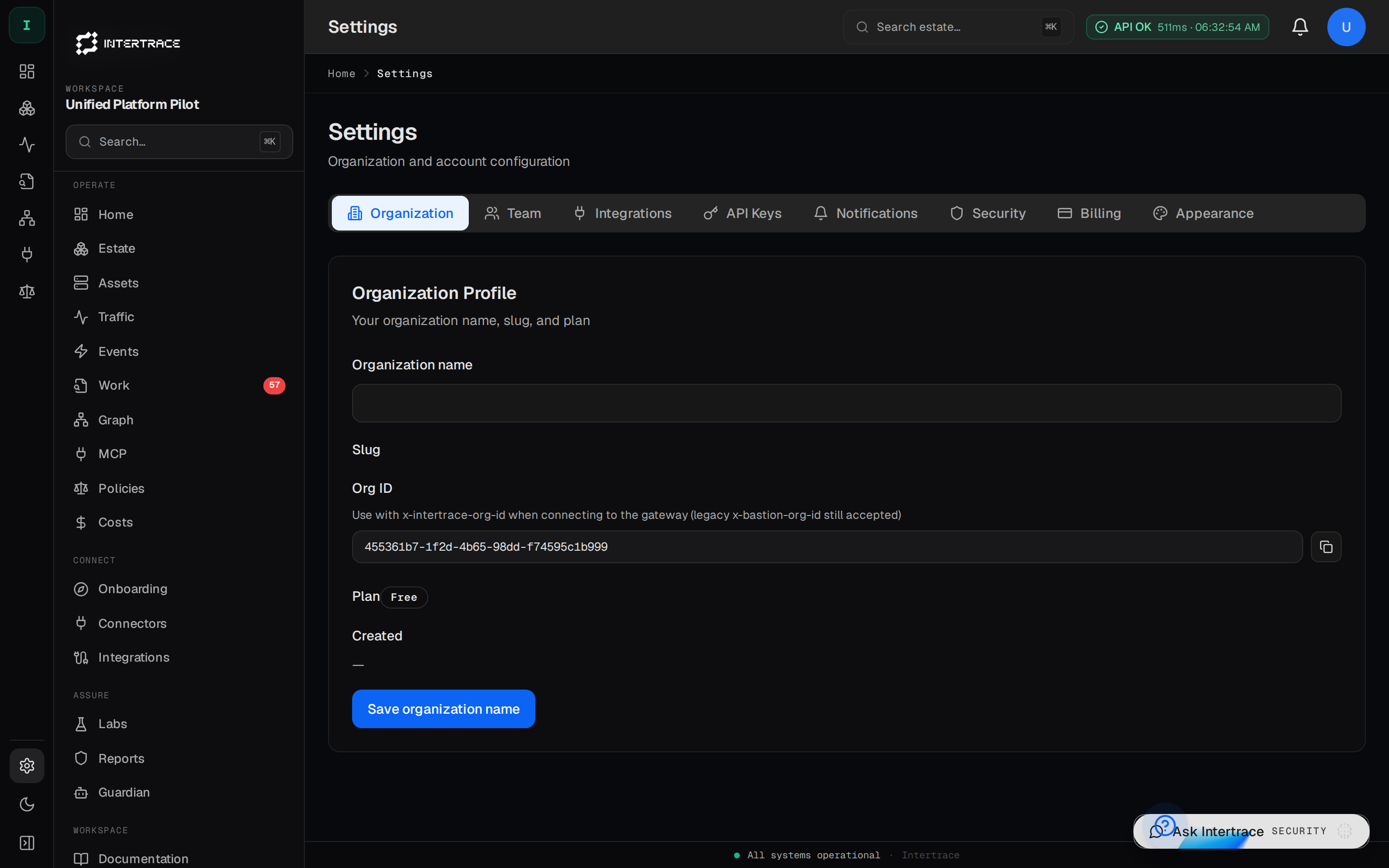Switch to the Integrations settings tab
The height and width of the screenshot is (868, 1389).
(623, 213)
